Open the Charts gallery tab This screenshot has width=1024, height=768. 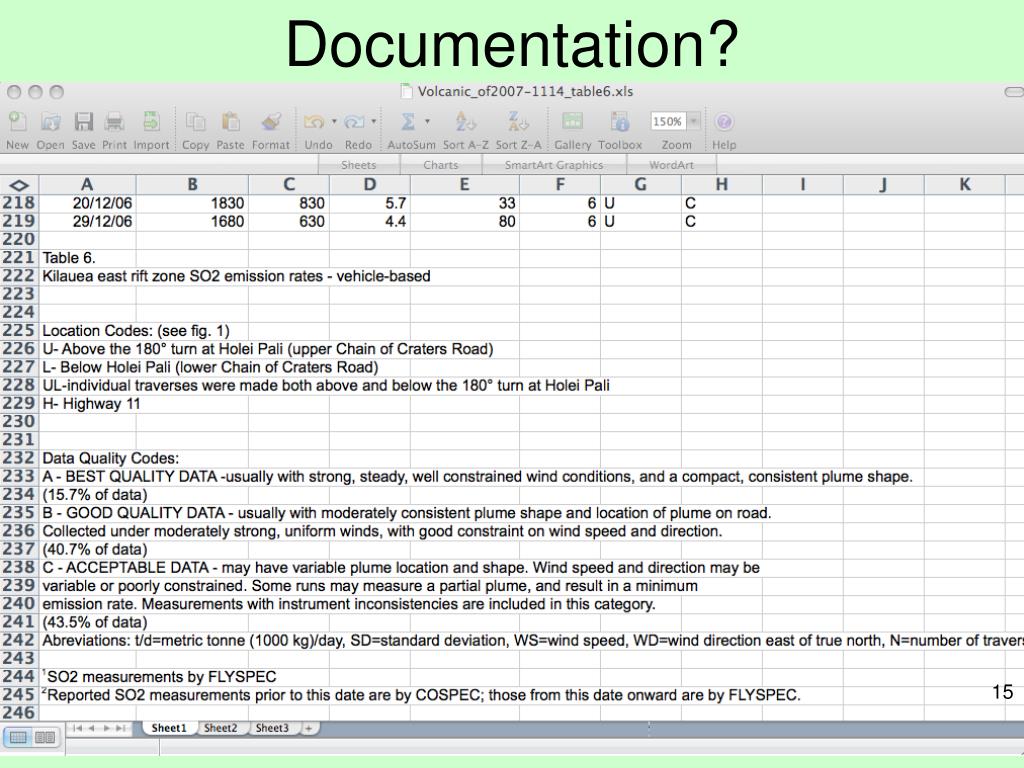[441, 165]
